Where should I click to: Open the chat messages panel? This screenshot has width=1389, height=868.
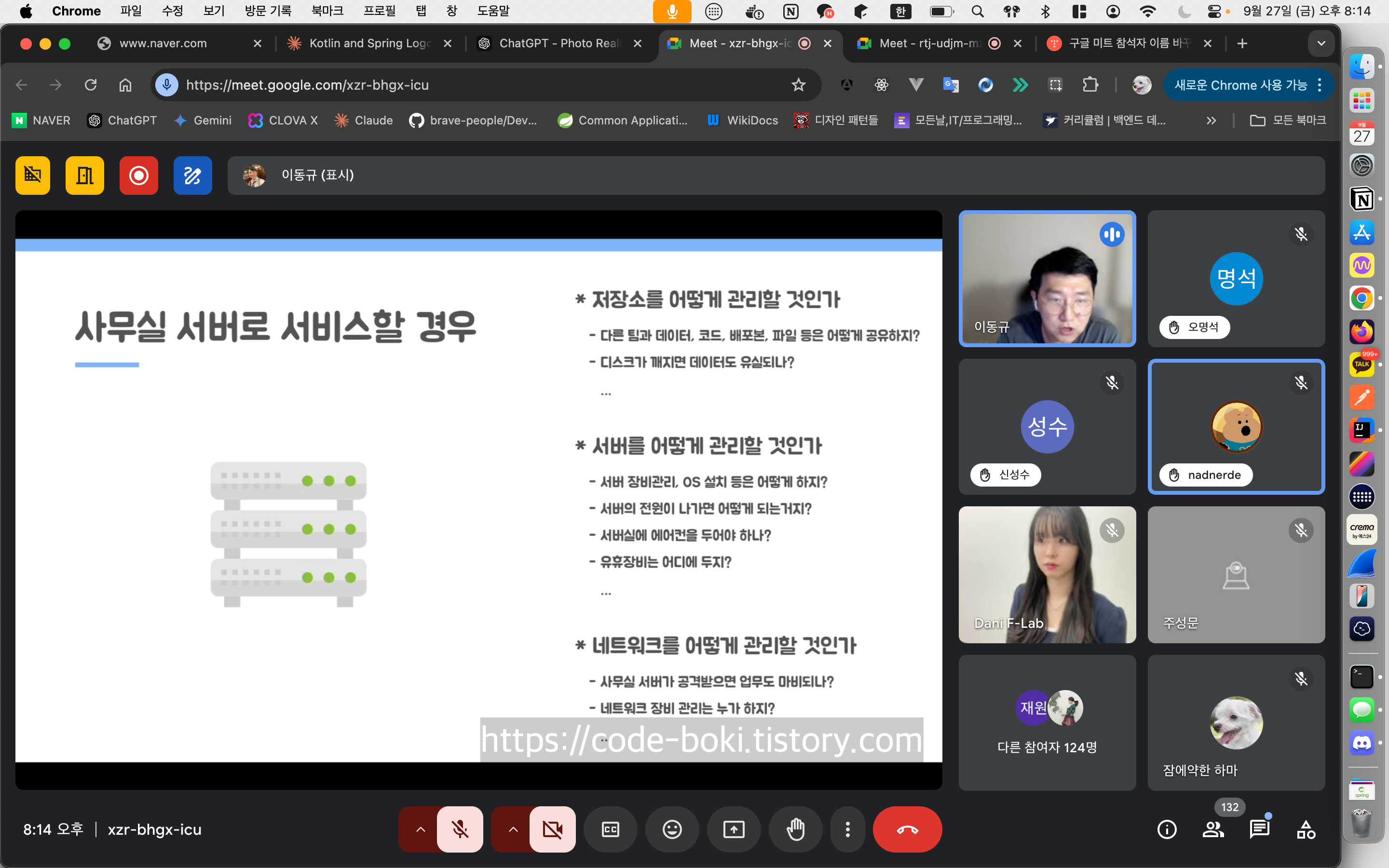[x=1259, y=829]
